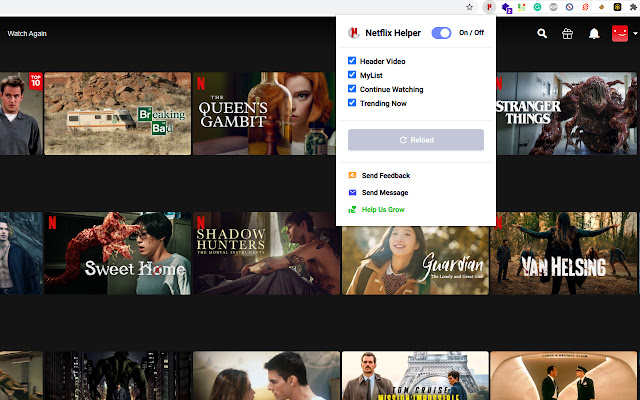This screenshot has width=640, height=400.
Task: Click the Trending Now label text
Action: (383, 103)
